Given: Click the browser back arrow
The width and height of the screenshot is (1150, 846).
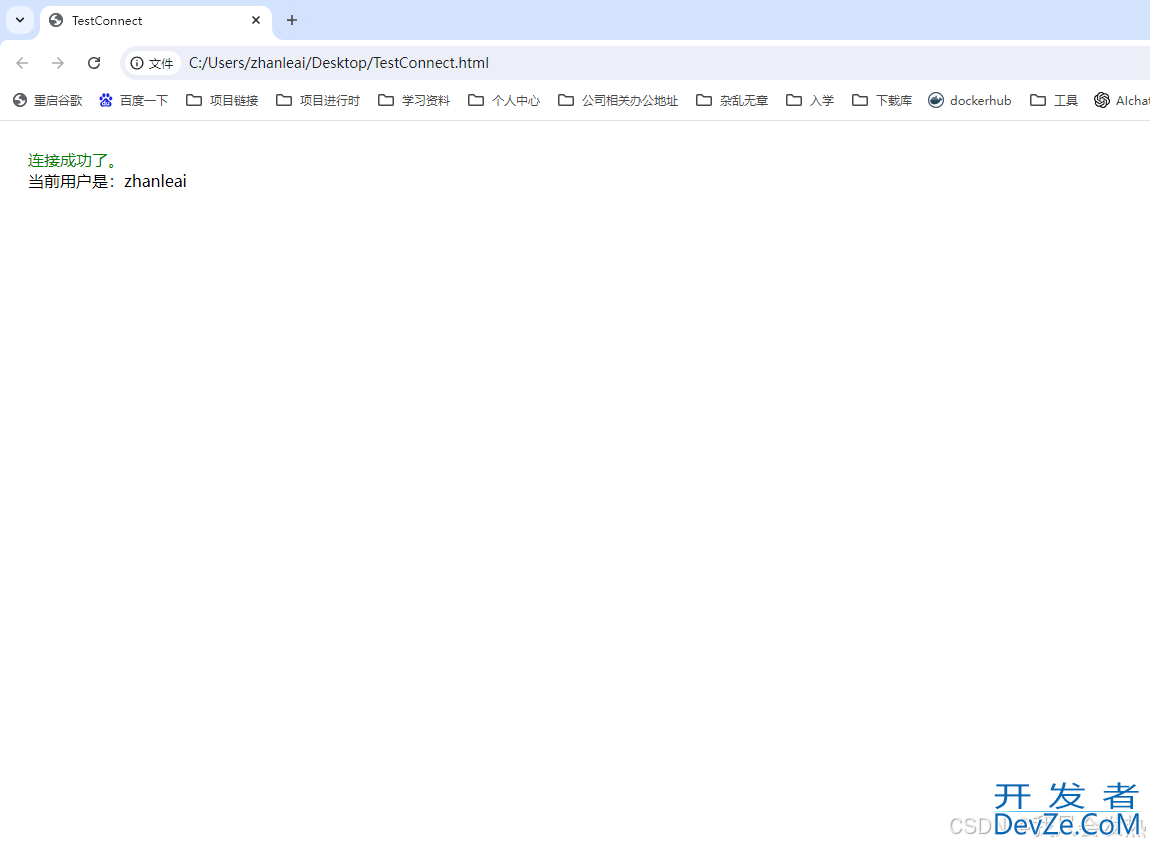Looking at the screenshot, I should coord(22,63).
